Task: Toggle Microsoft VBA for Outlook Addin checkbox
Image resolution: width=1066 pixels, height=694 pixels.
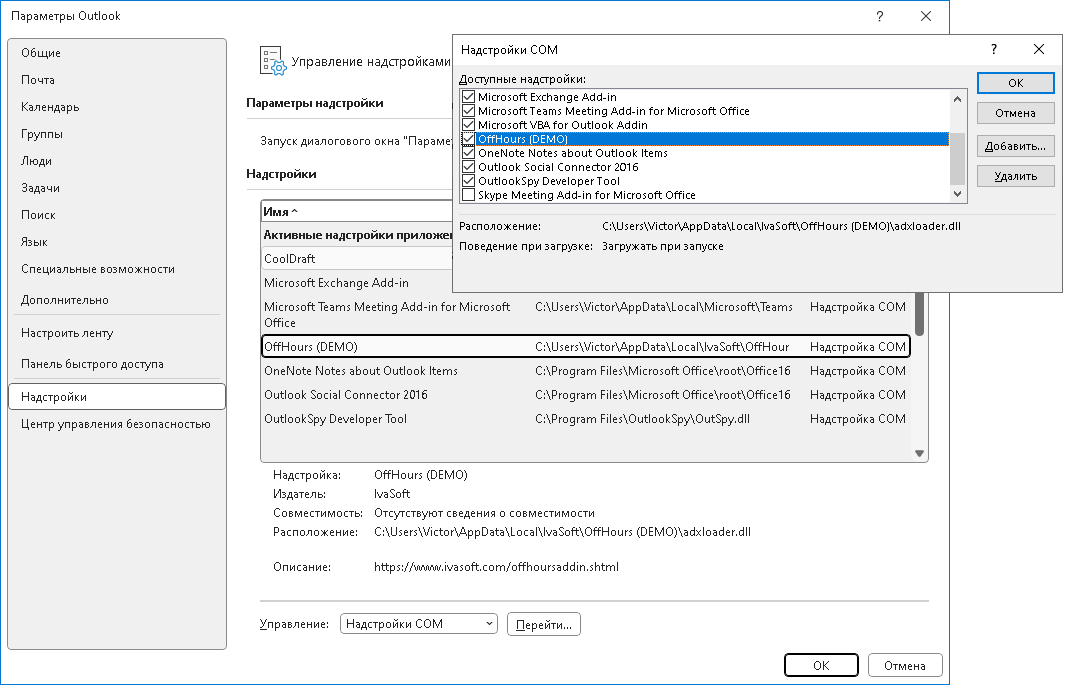Action: [x=468, y=125]
